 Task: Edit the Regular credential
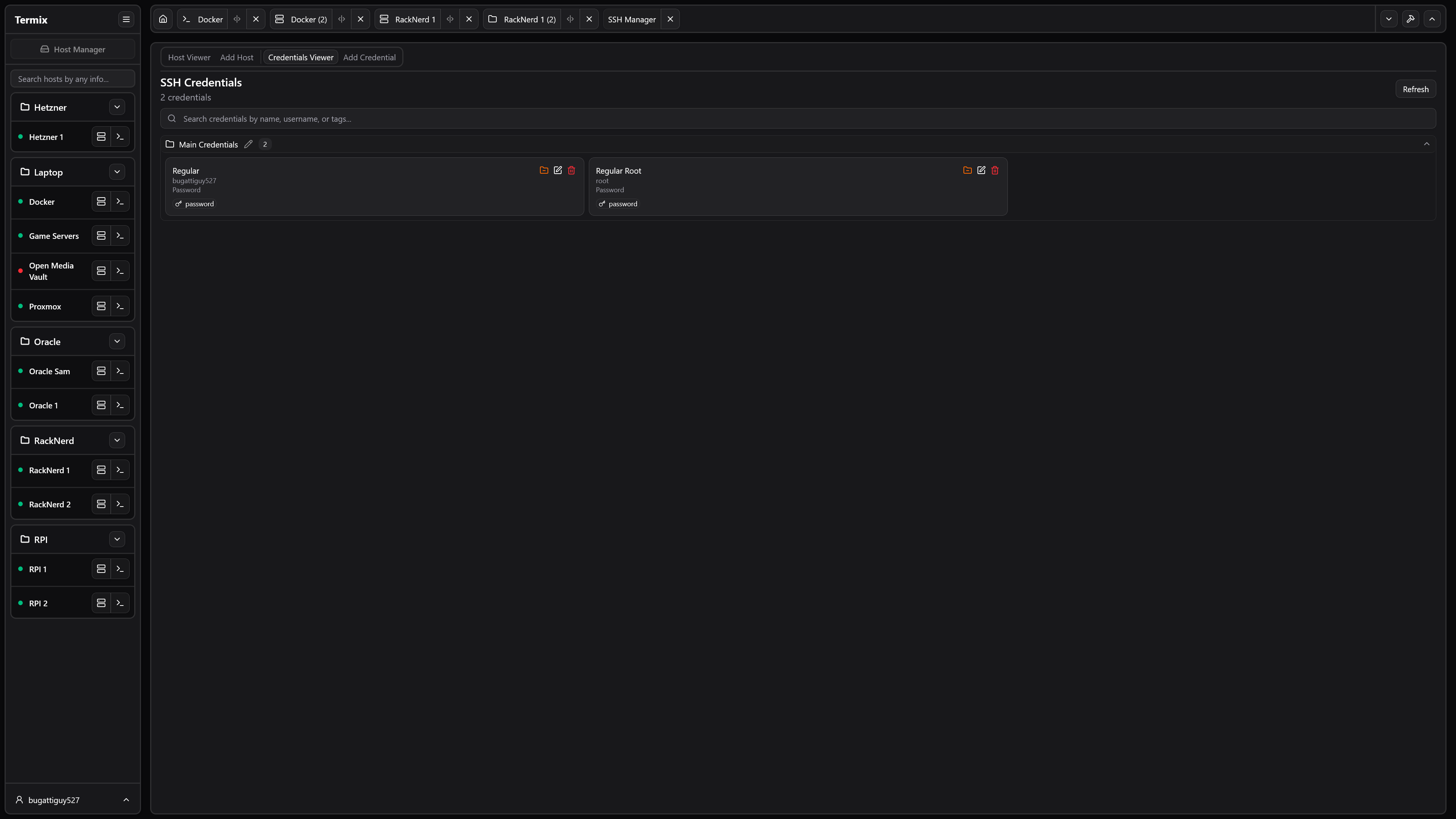tap(558, 170)
